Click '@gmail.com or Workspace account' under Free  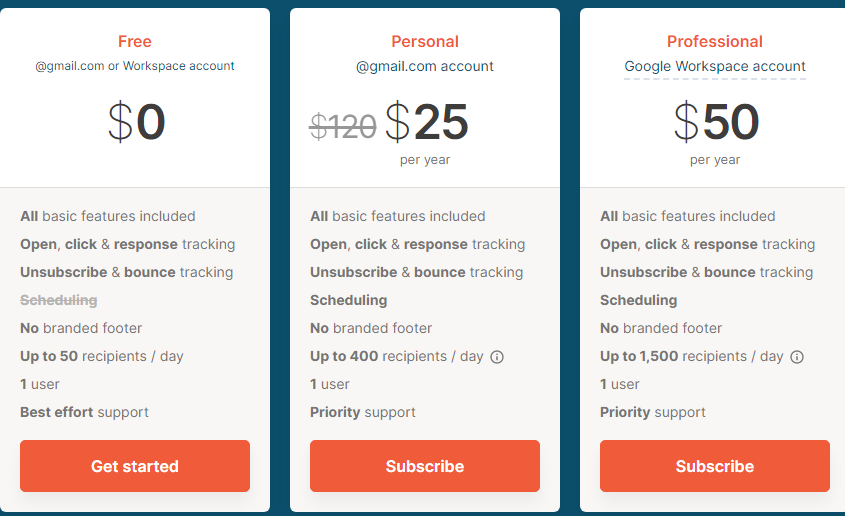135,66
